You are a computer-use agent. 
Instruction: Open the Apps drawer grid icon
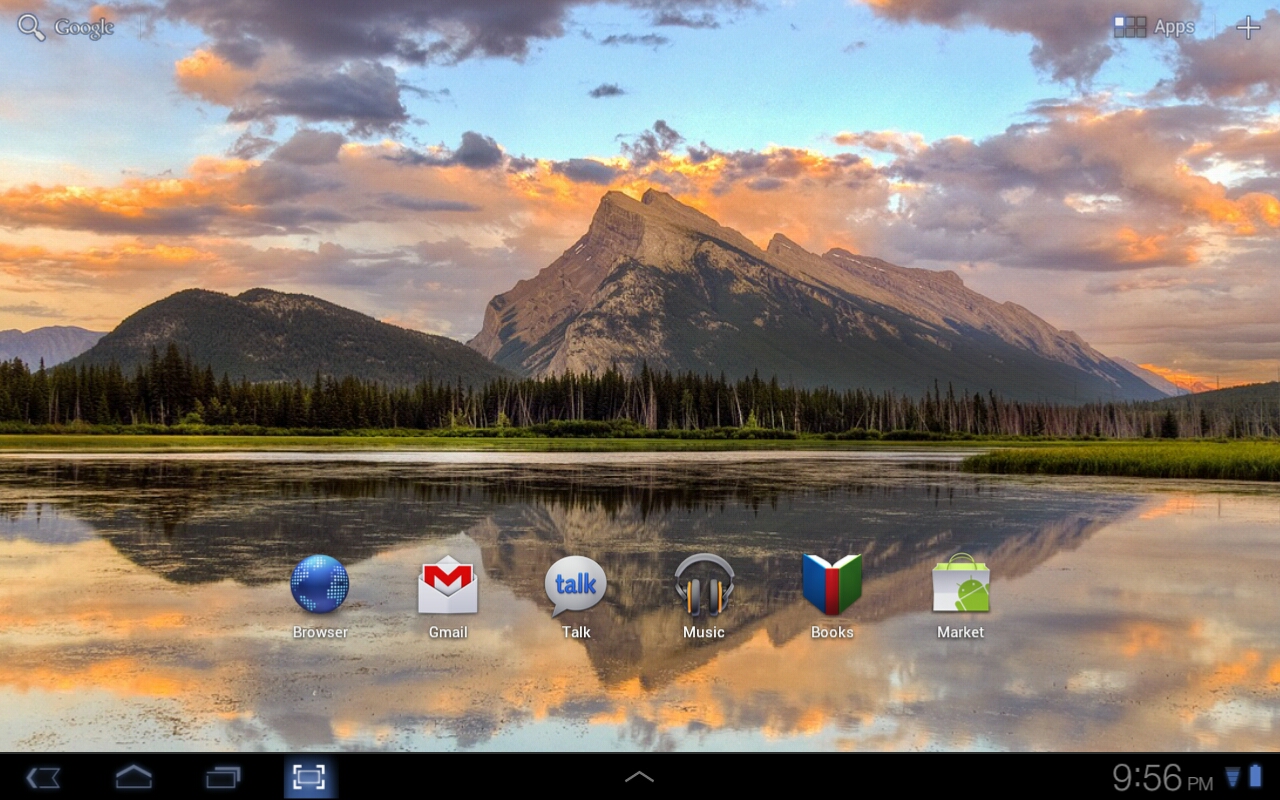click(x=1130, y=27)
